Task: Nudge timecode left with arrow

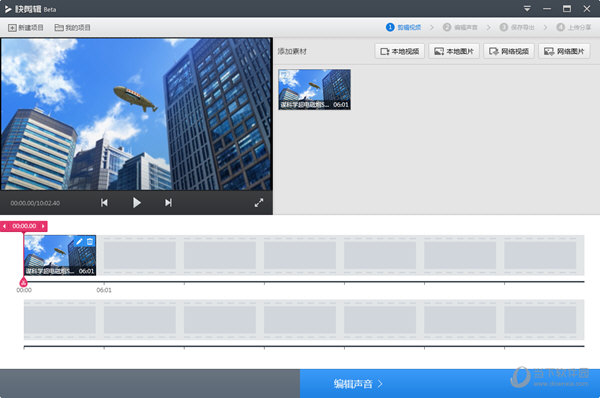Action: coord(4,226)
